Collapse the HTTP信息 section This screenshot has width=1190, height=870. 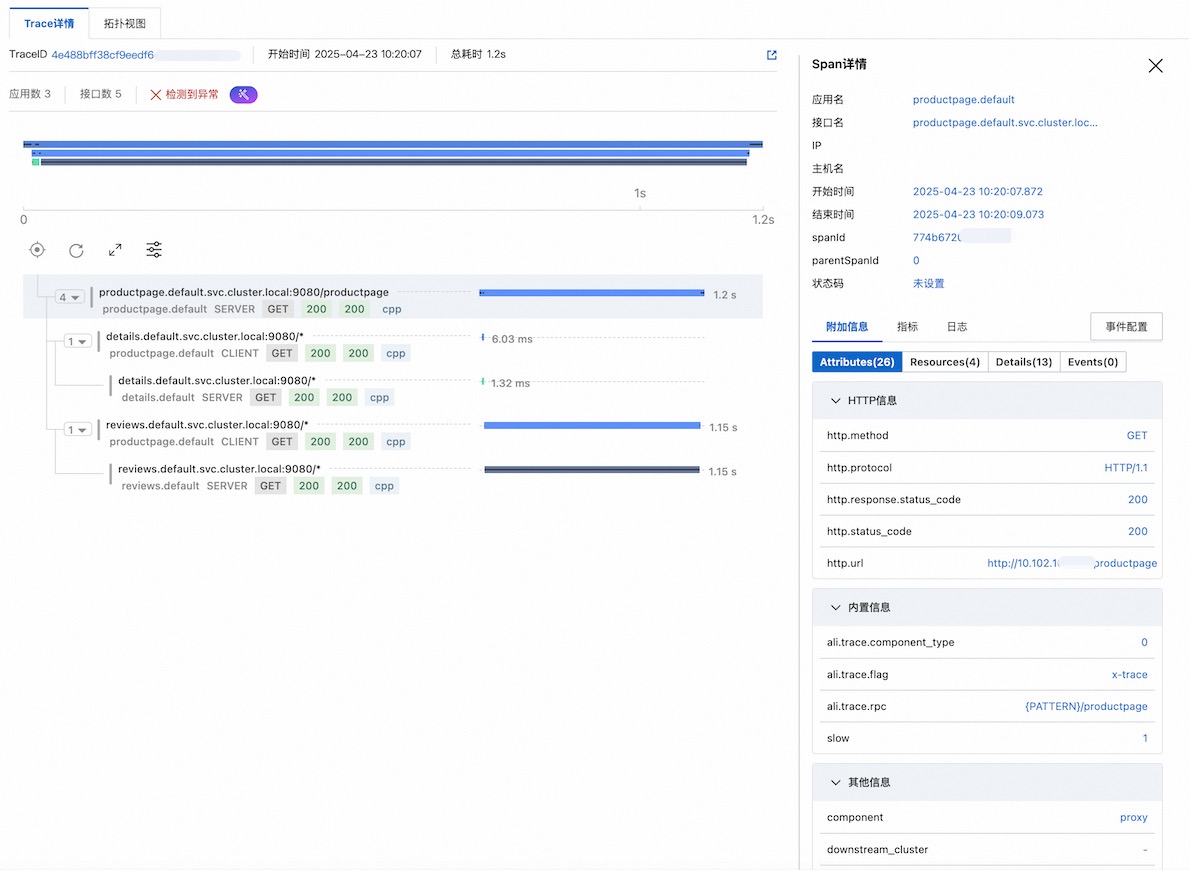tap(836, 401)
